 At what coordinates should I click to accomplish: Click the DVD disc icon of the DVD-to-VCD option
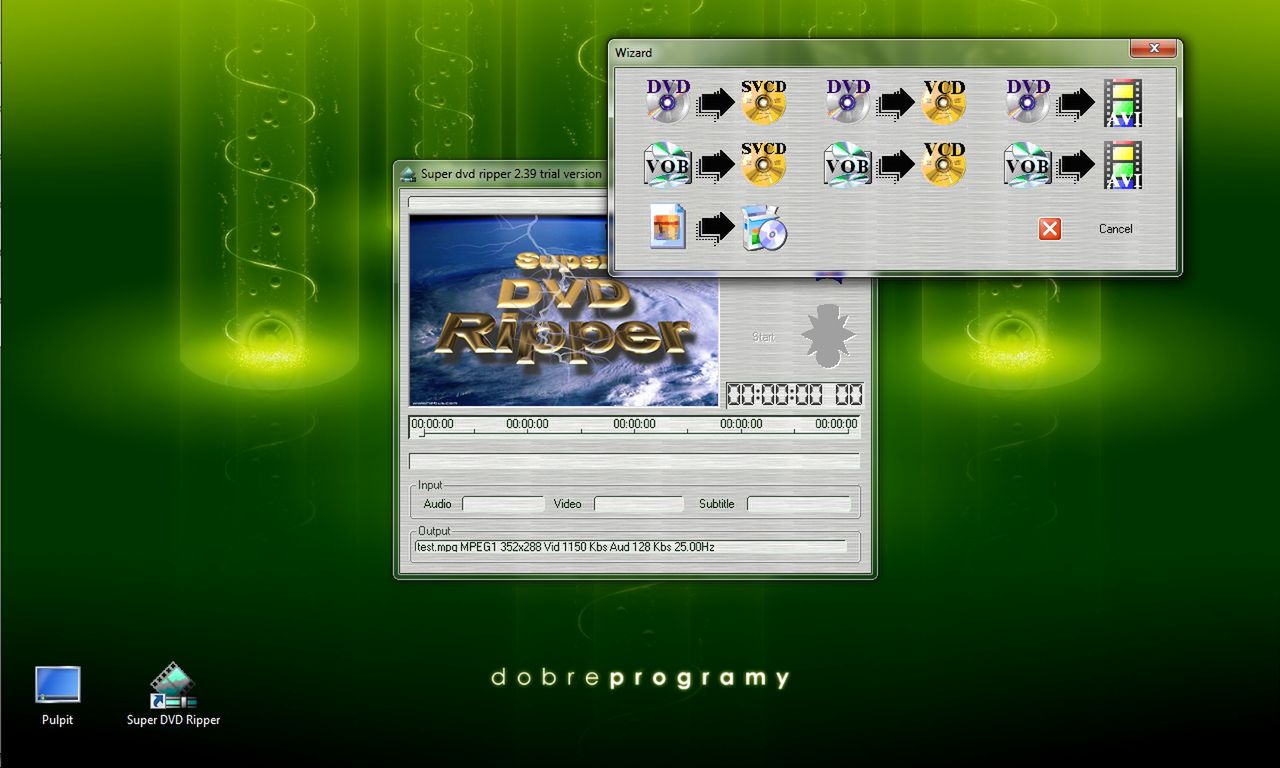tap(848, 101)
